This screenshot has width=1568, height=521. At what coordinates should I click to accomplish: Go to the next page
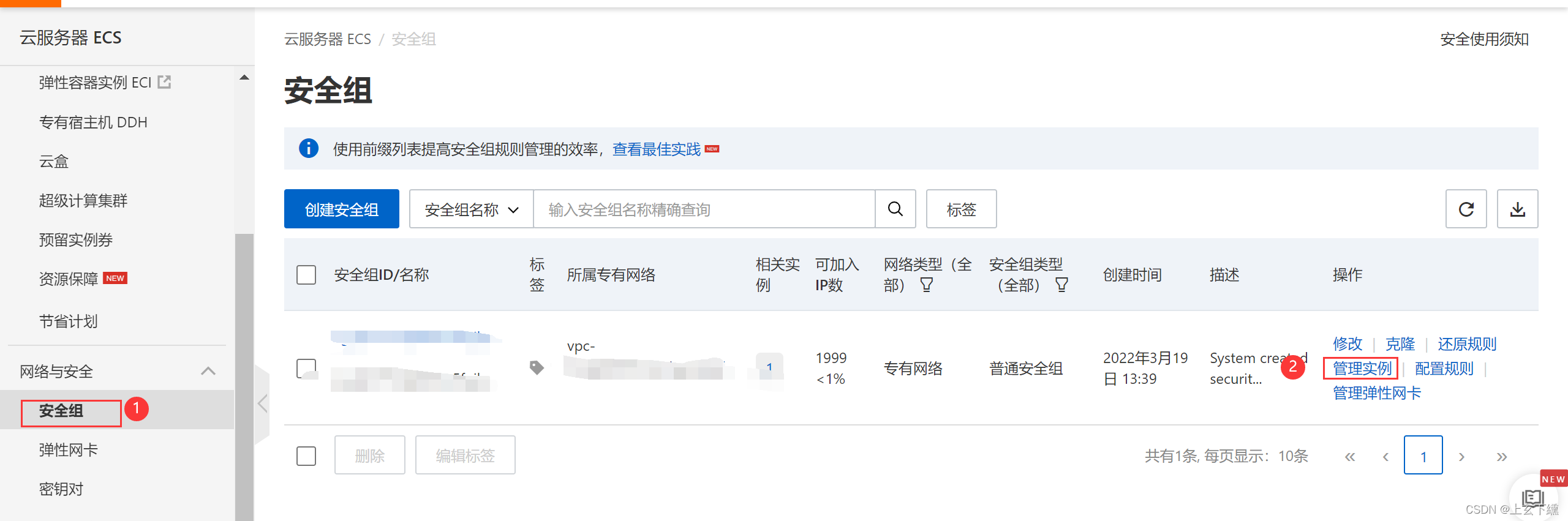tap(1461, 456)
